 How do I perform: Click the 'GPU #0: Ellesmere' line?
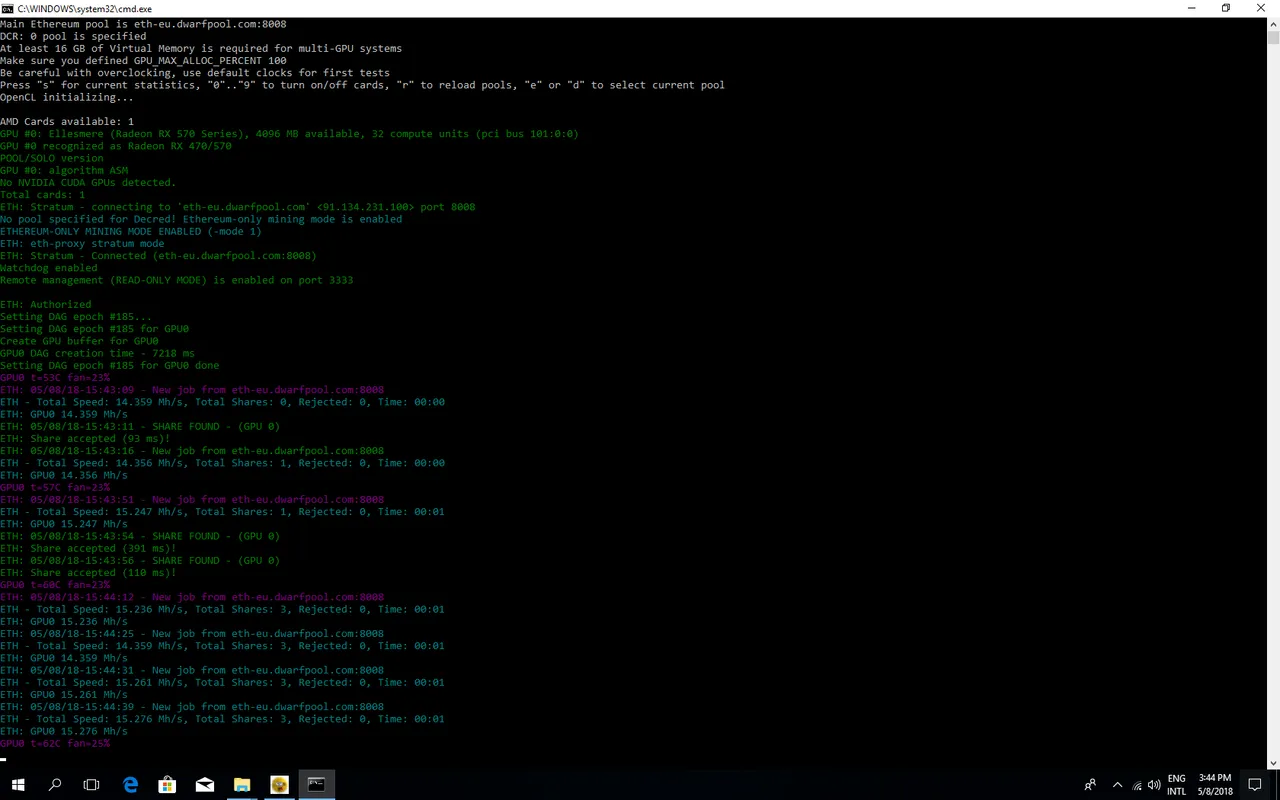click(289, 134)
